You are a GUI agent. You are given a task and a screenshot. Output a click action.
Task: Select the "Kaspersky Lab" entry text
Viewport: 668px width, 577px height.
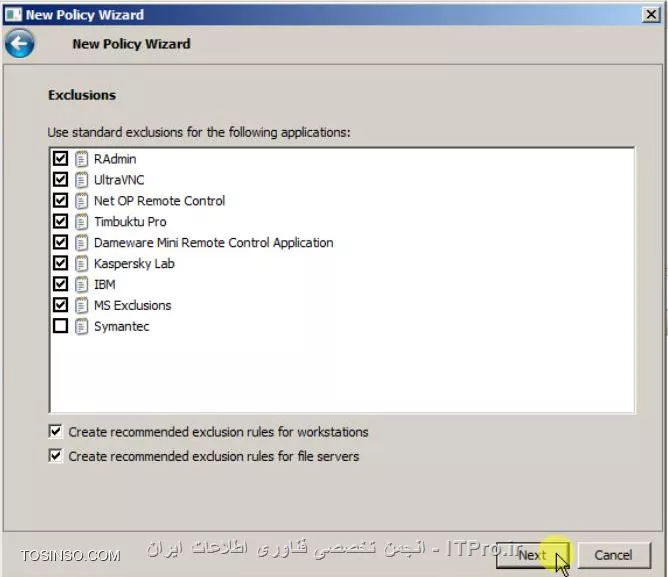click(134, 264)
